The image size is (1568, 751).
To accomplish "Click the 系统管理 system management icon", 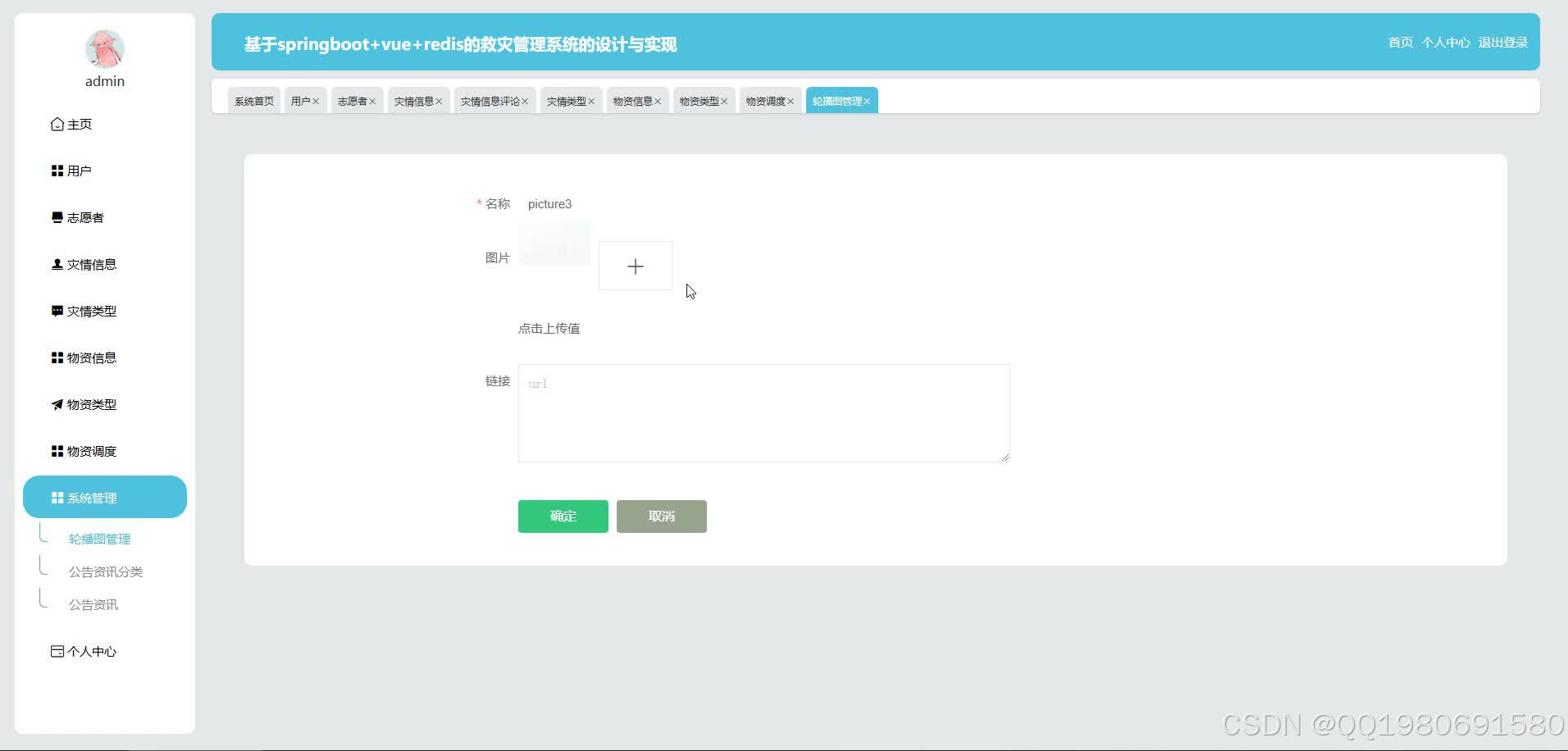I will click(56, 497).
